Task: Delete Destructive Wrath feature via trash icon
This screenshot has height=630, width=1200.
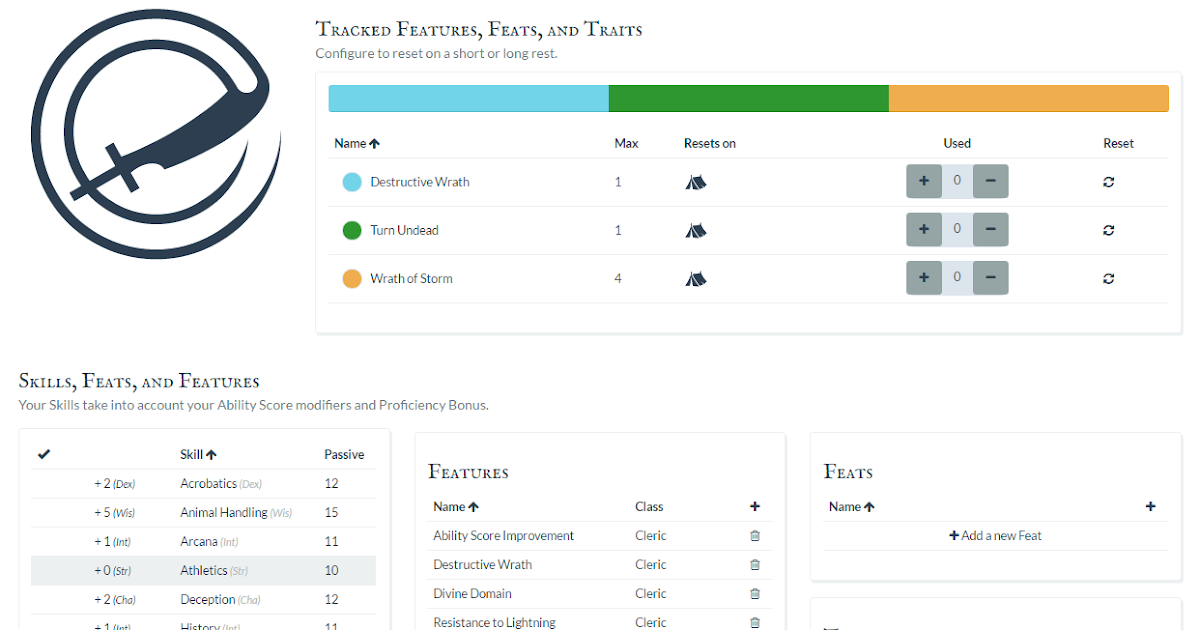Action: [755, 565]
